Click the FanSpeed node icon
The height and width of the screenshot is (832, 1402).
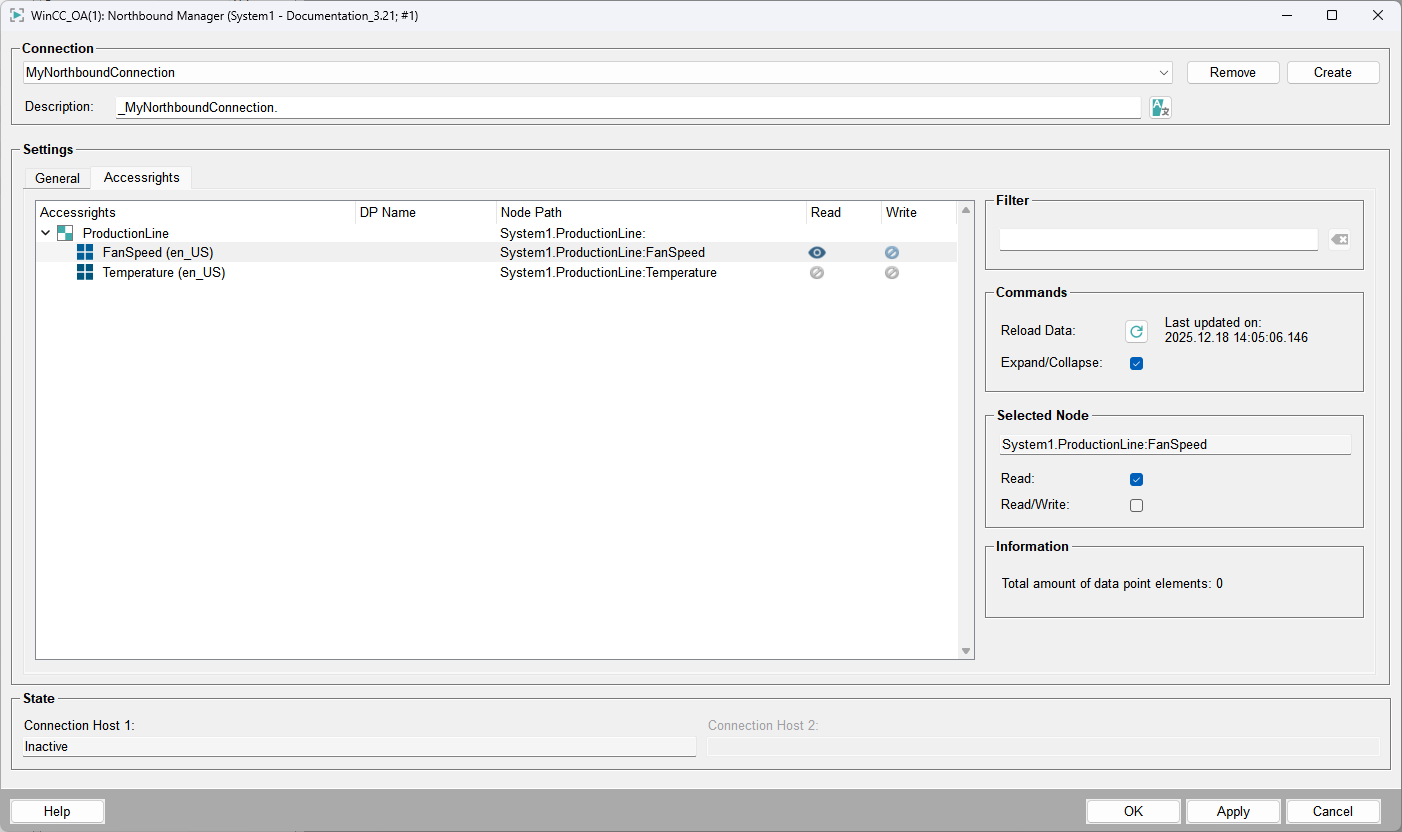85,253
